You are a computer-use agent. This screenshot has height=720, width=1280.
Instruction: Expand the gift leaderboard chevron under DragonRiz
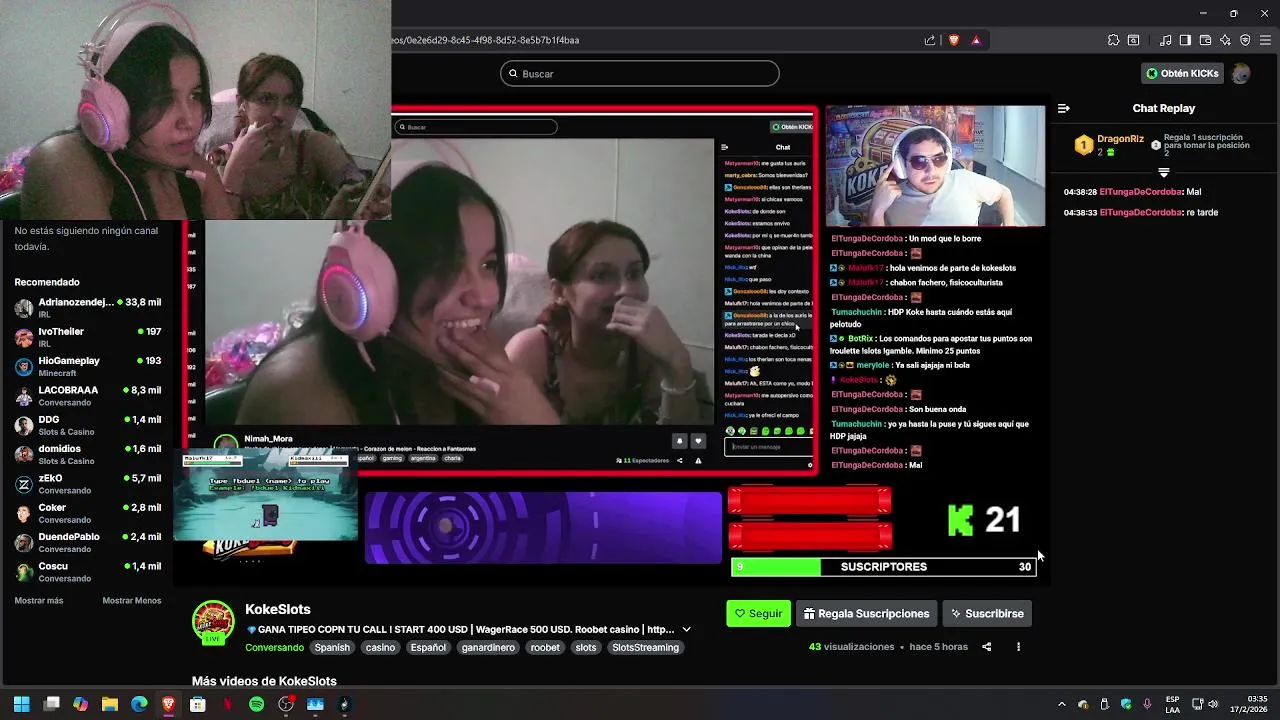[1163, 173]
